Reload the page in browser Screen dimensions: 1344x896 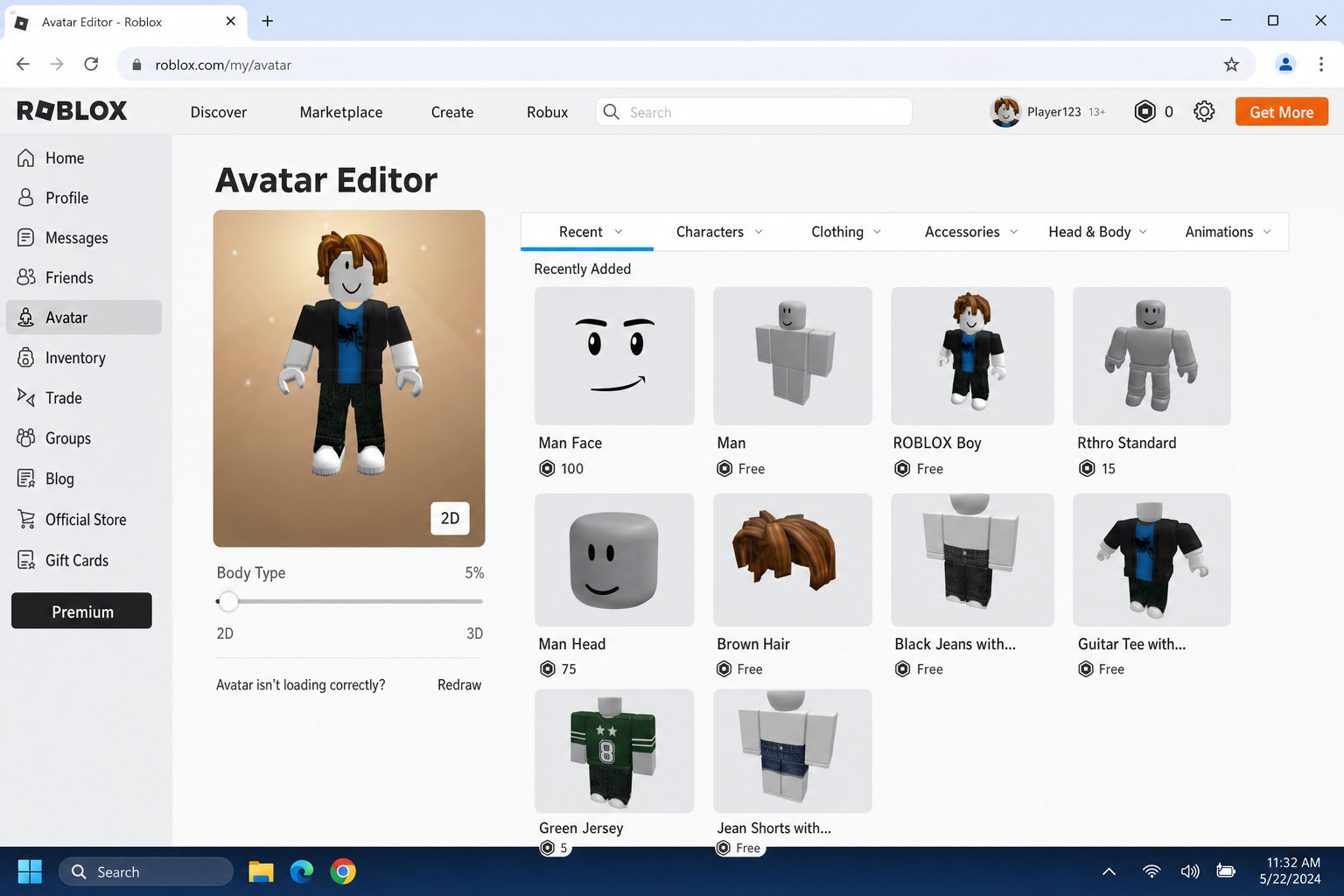pos(91,64)
